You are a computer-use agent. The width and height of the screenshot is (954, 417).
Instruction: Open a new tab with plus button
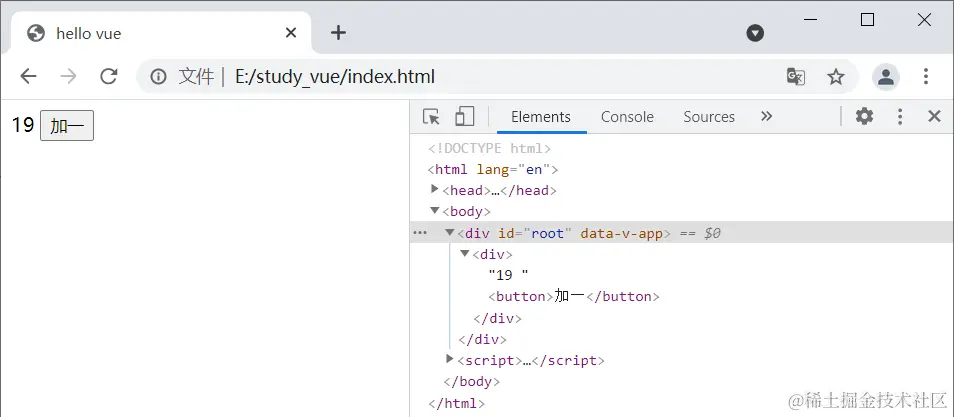pos(338,33)
